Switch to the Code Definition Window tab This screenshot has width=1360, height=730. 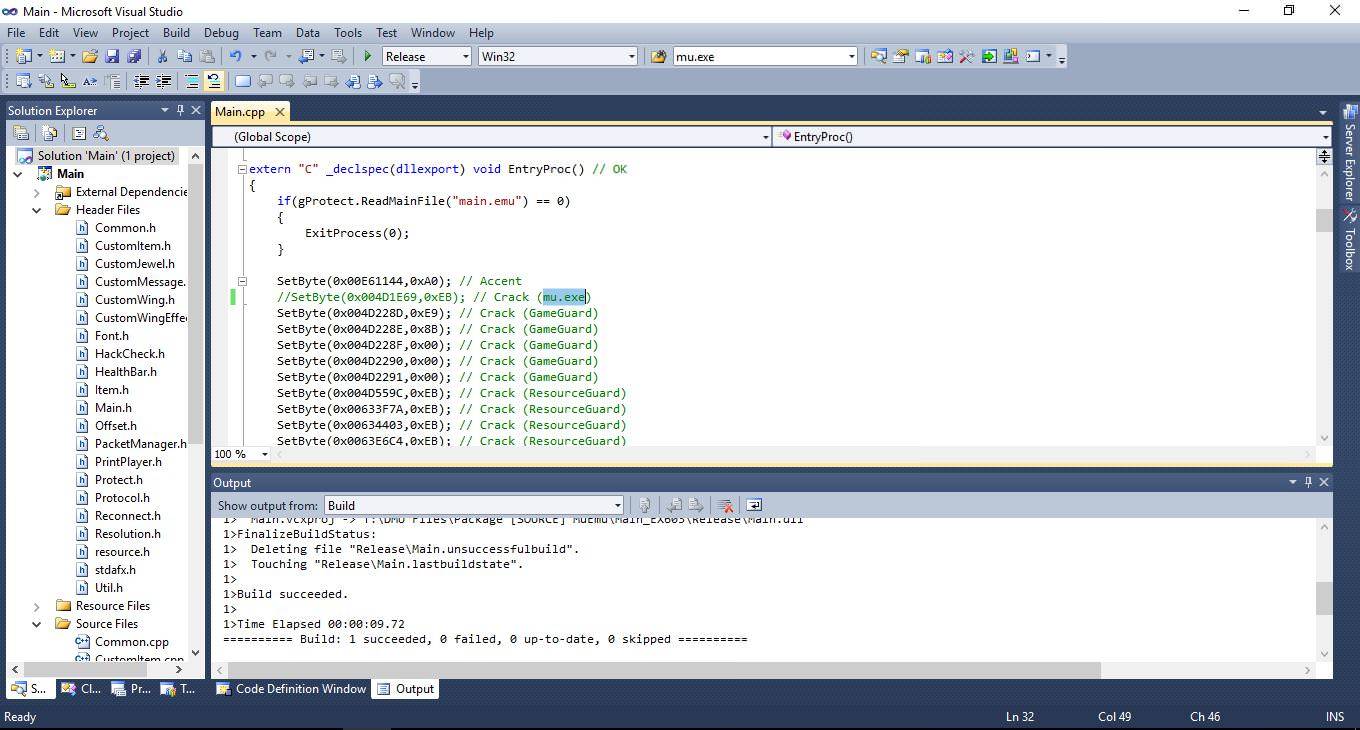(290, 689)
